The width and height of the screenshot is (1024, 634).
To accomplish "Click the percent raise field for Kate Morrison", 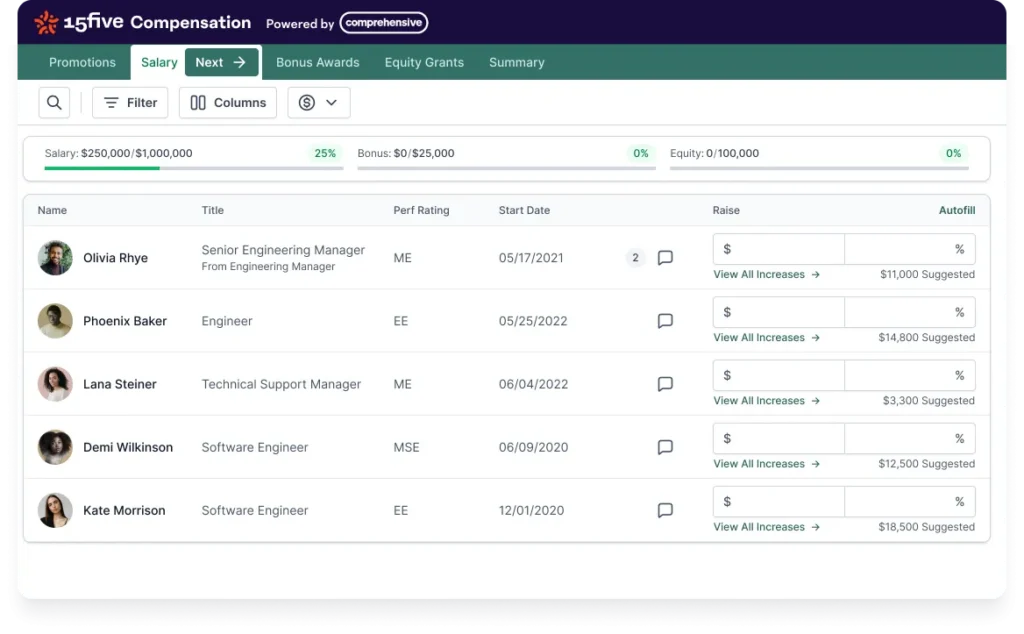I will [909, 501].
